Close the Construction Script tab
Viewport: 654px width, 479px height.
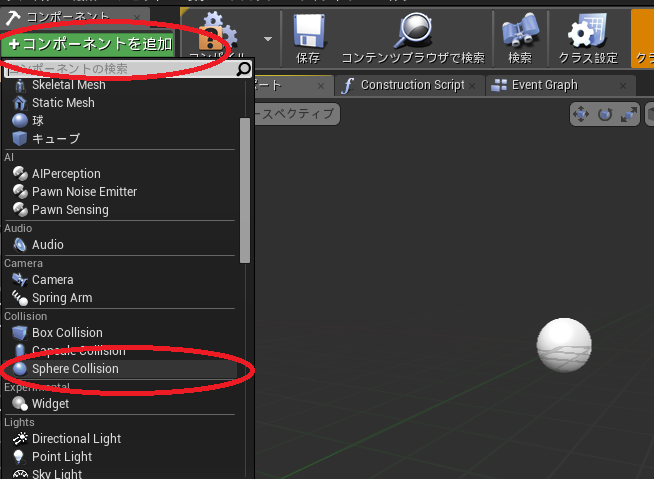472,86
